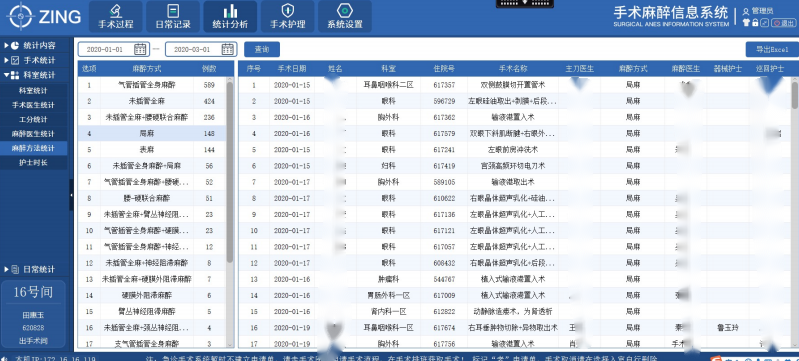The height and width of the screenshot is (361, 799).
Task: Collapse the 科室统计 group arrow
Action: pyautogui.click(x=7, y=75)
